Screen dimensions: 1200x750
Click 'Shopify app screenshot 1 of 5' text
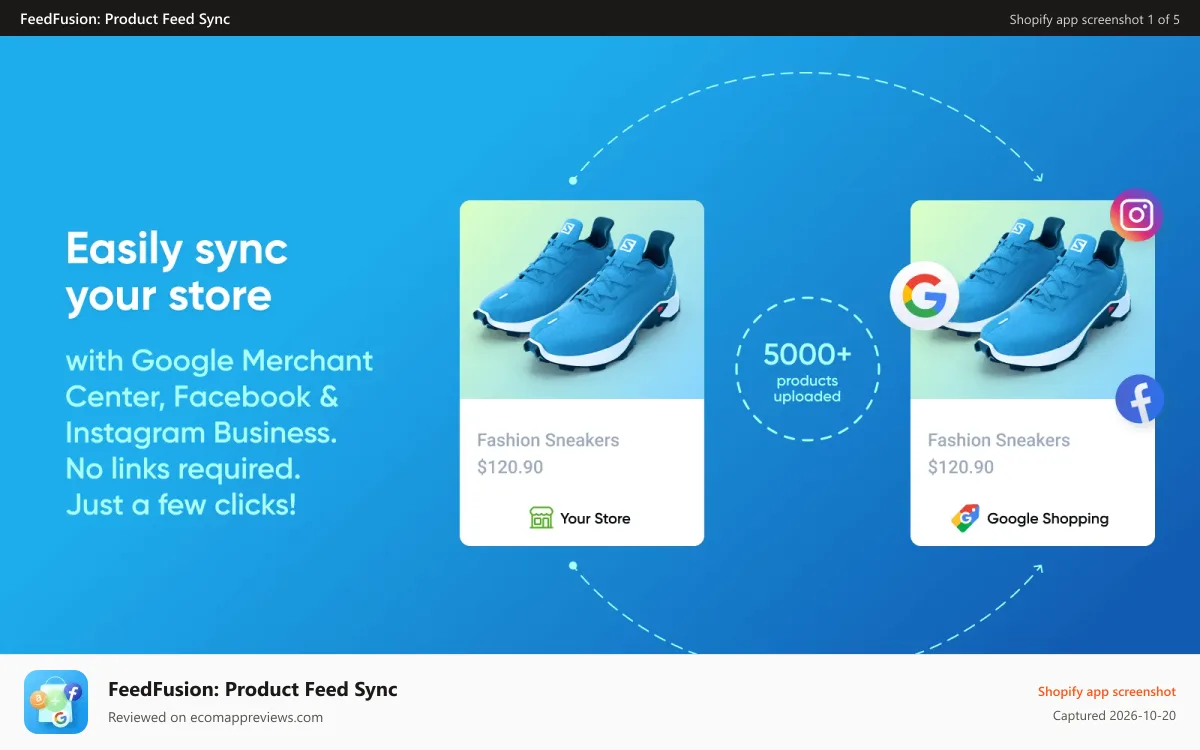tap(1095, 19)
